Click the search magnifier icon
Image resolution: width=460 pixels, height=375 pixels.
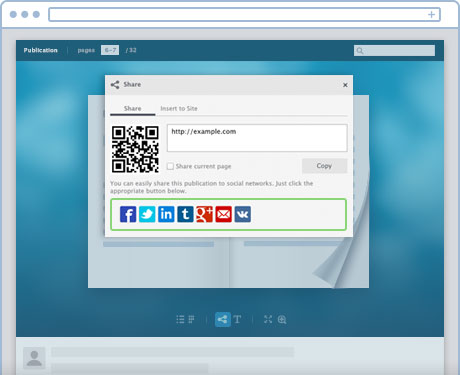tap(360, 51)
